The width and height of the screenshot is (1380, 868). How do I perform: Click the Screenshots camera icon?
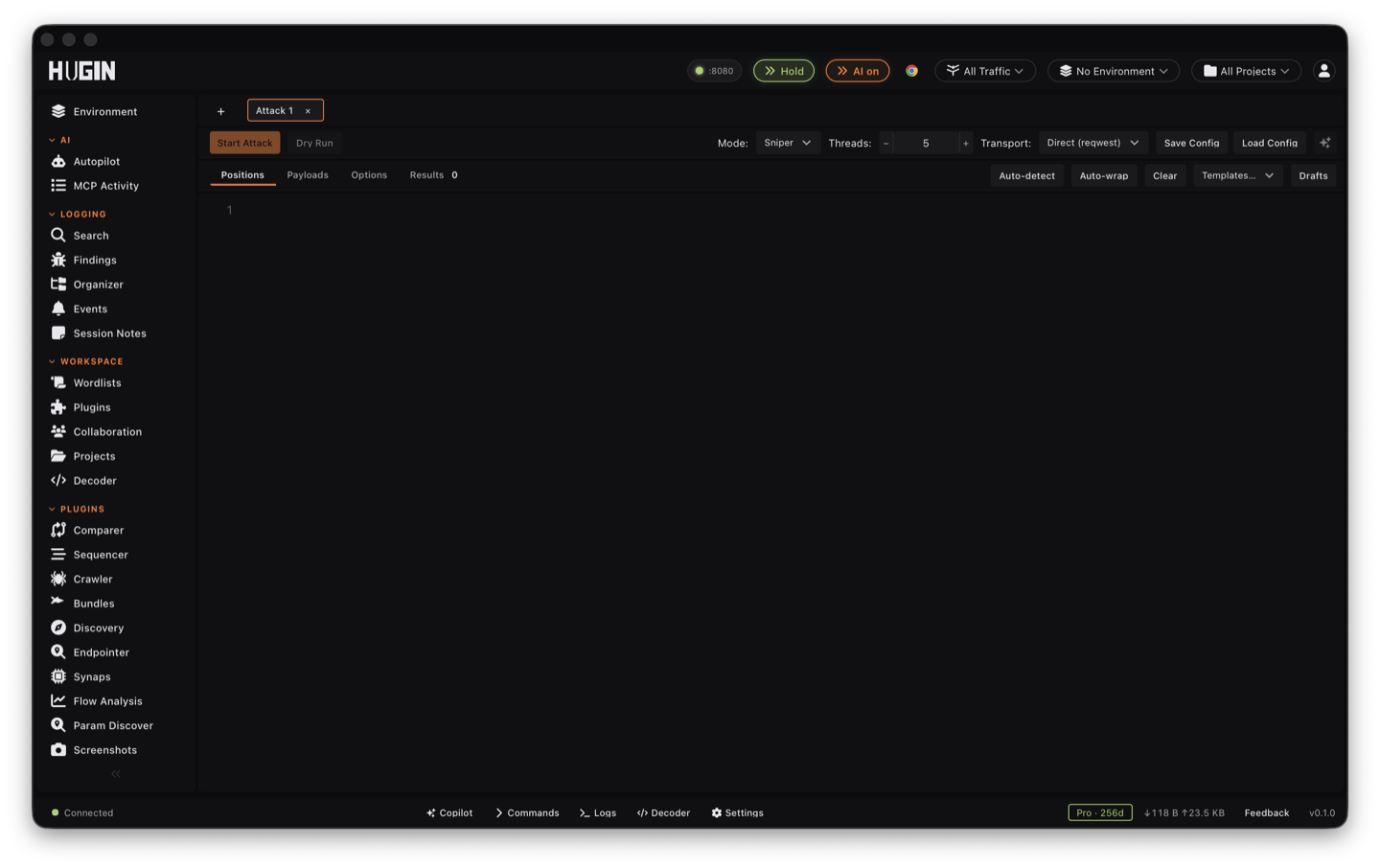tap(58, 750)
